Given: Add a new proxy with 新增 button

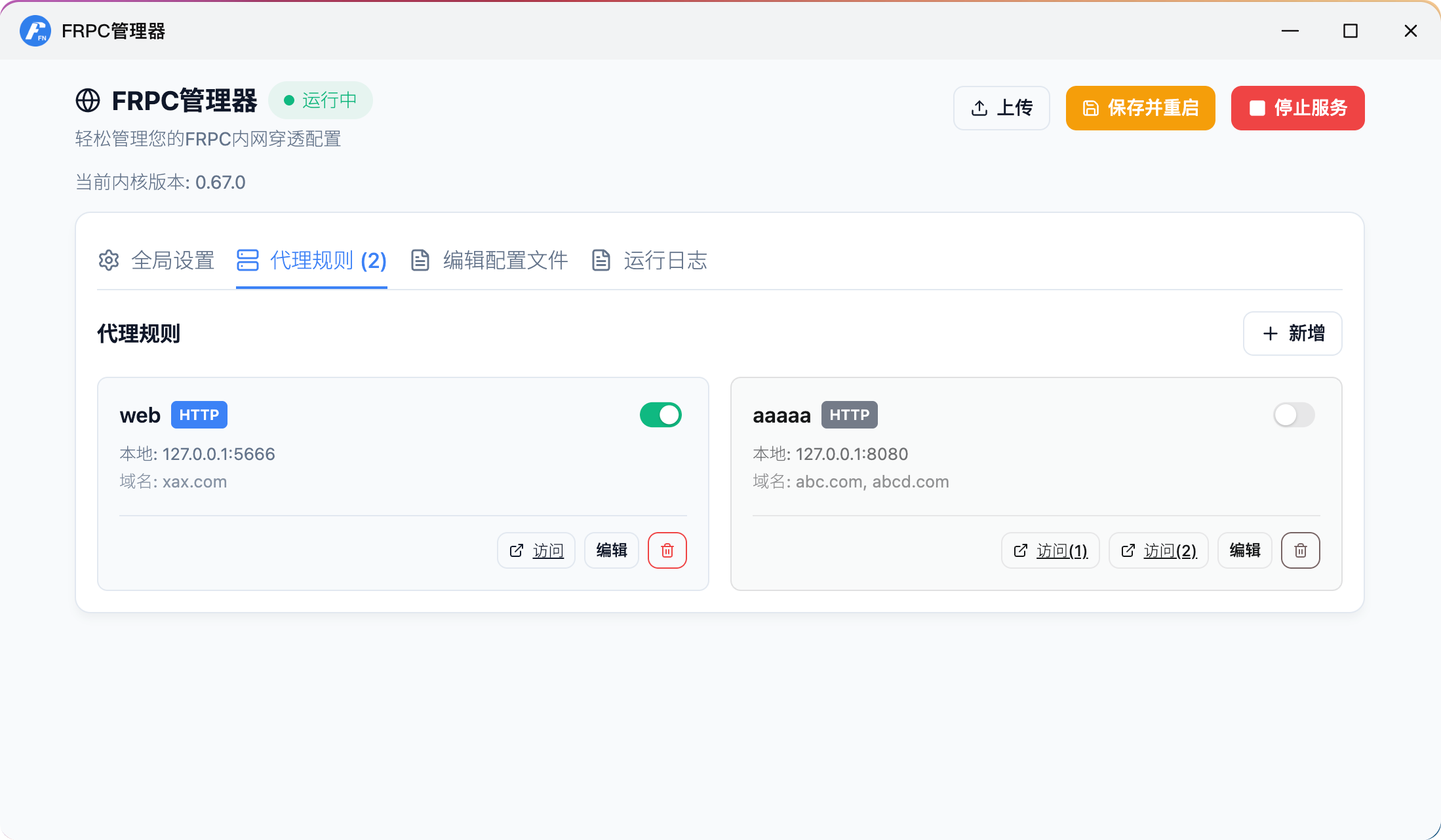Looking at the screenshot, I should click(1292, 334).
